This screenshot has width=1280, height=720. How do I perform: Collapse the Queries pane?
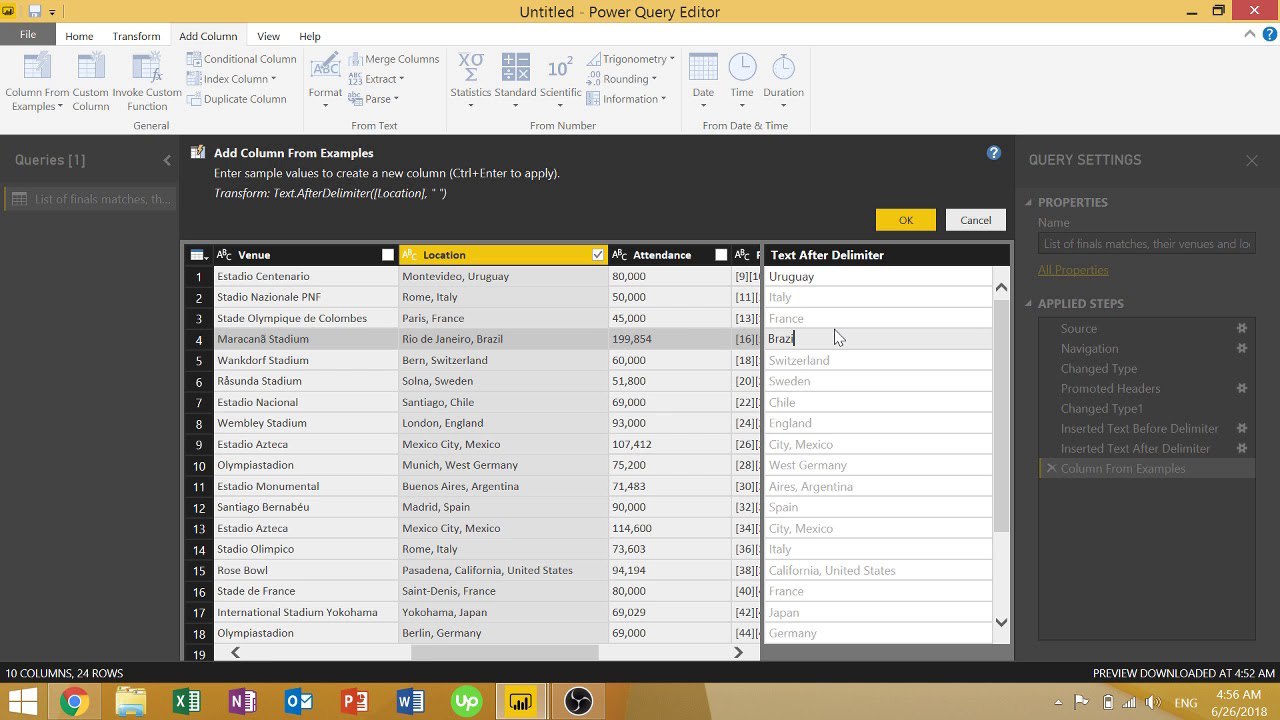[x=167, y=160]
